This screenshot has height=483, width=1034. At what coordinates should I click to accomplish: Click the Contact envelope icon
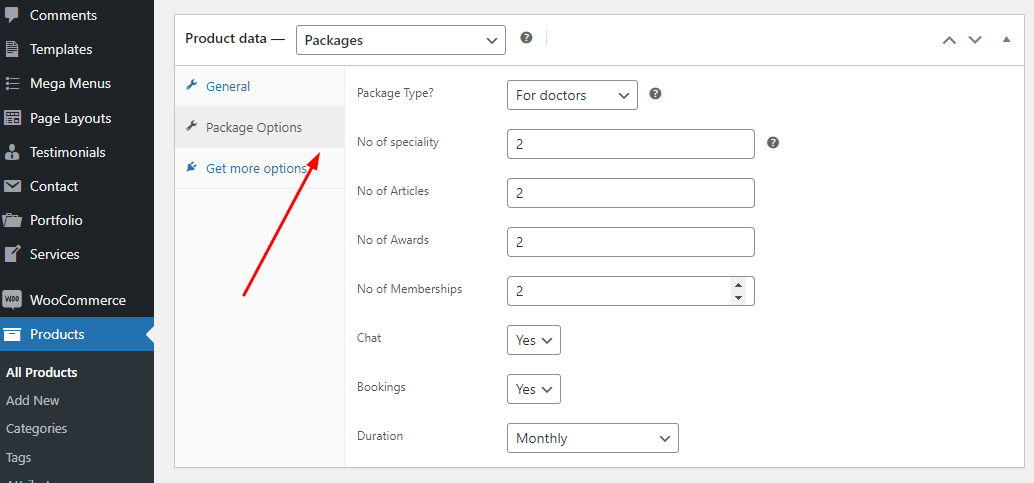tap(12, 186)
